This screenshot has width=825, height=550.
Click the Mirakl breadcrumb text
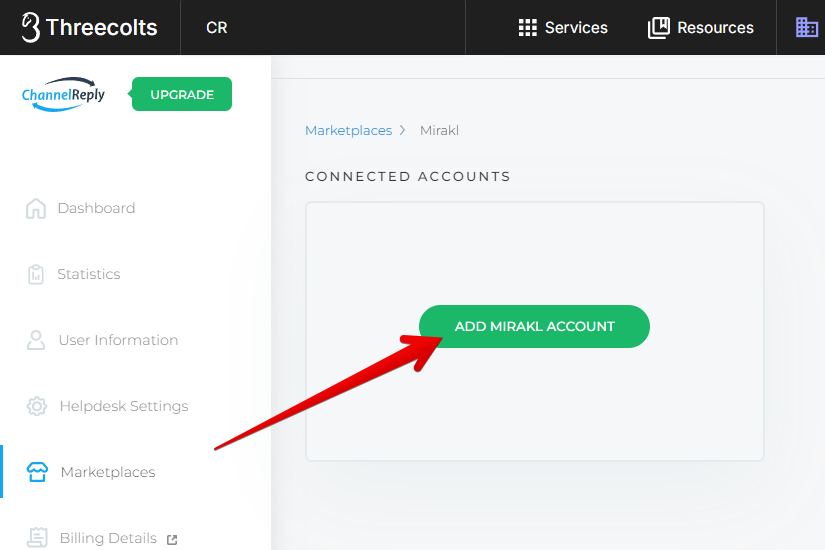(439, 131)
